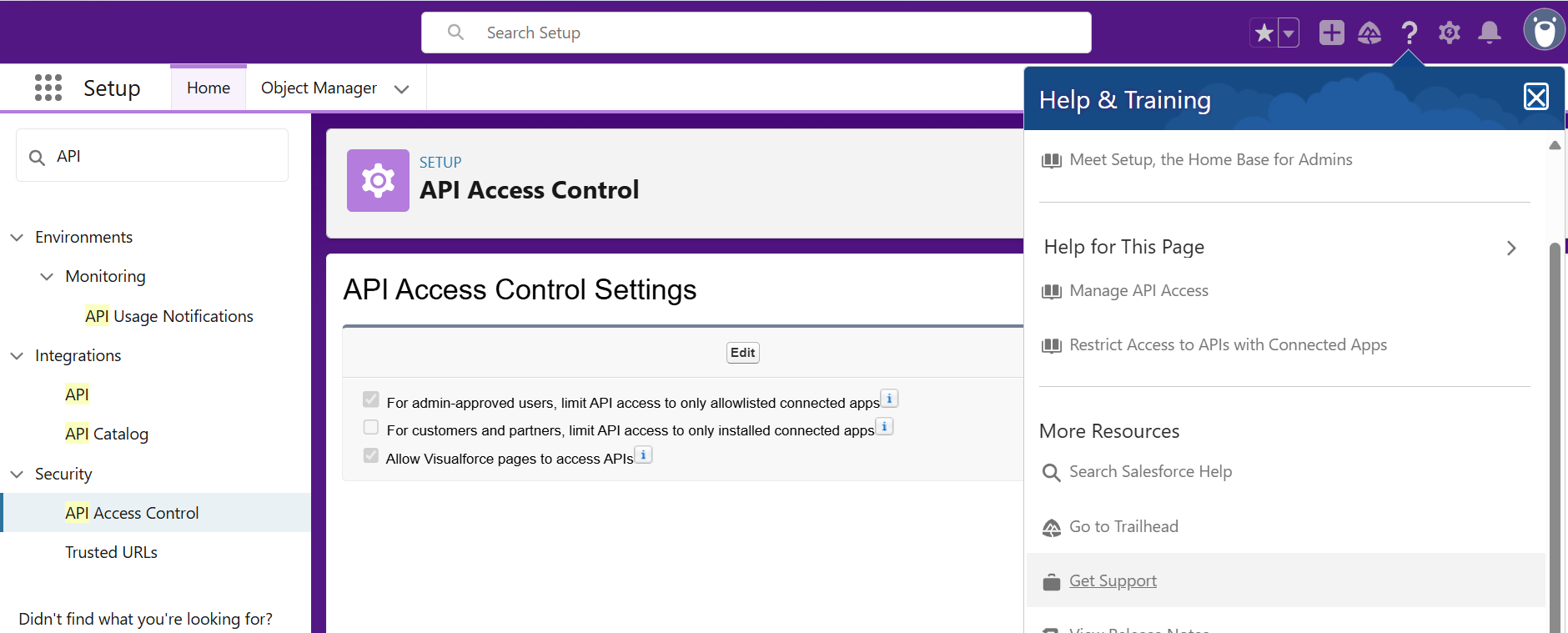Click the Edit button
The height and width of the screenshot is (633, 1568).
click(742, 353)
